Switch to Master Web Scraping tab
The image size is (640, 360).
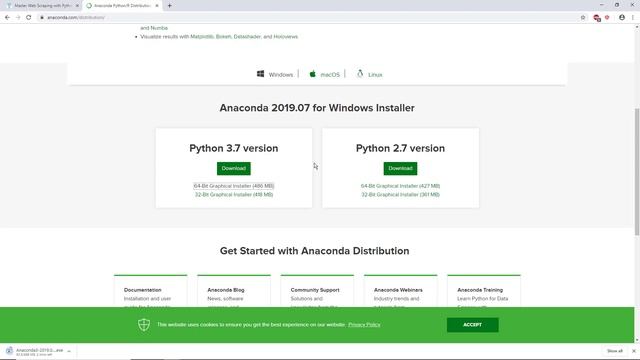tap(41, 6)
